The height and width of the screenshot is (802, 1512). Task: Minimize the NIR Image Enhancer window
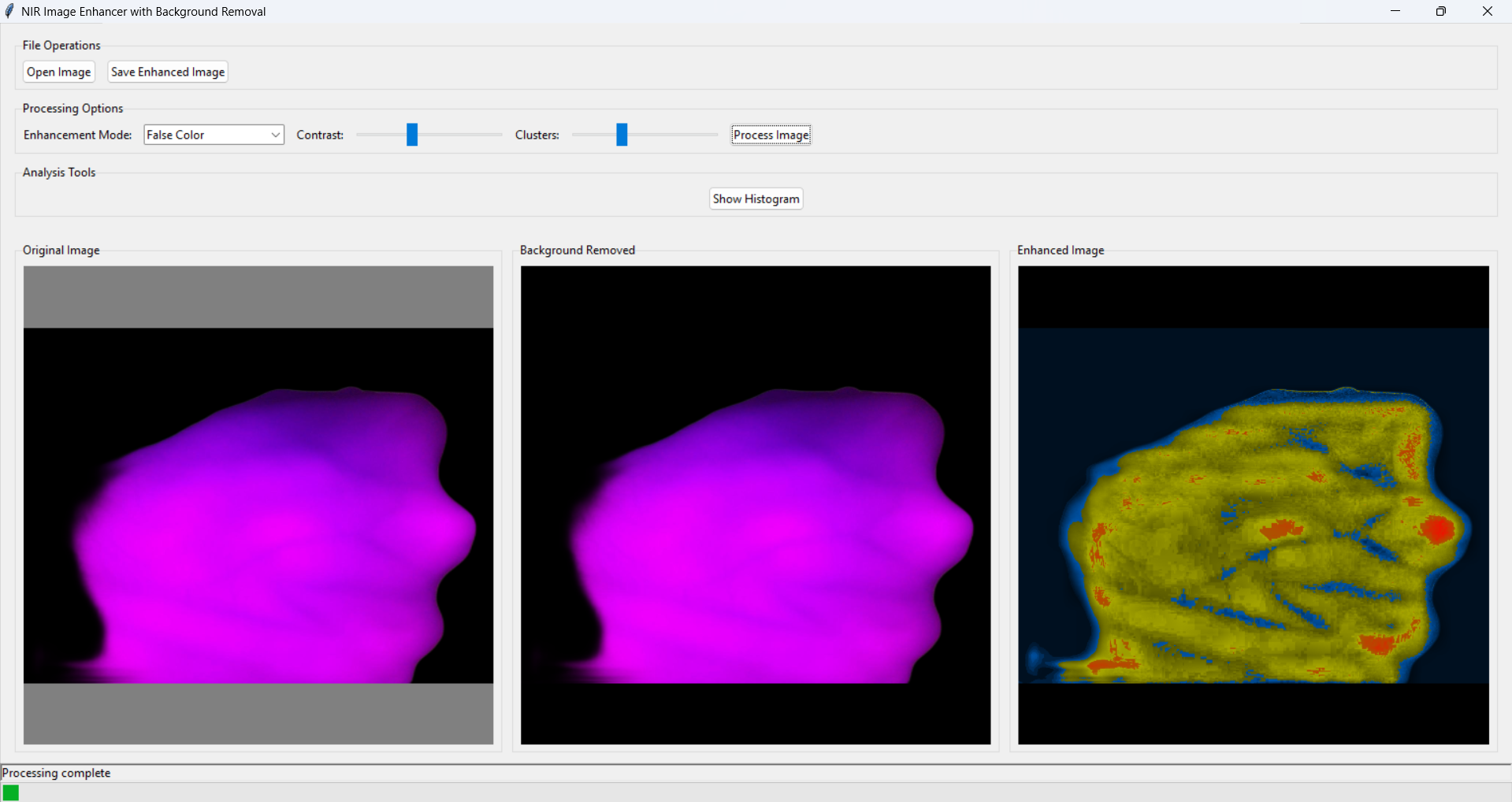click(x=1395, y=11)
